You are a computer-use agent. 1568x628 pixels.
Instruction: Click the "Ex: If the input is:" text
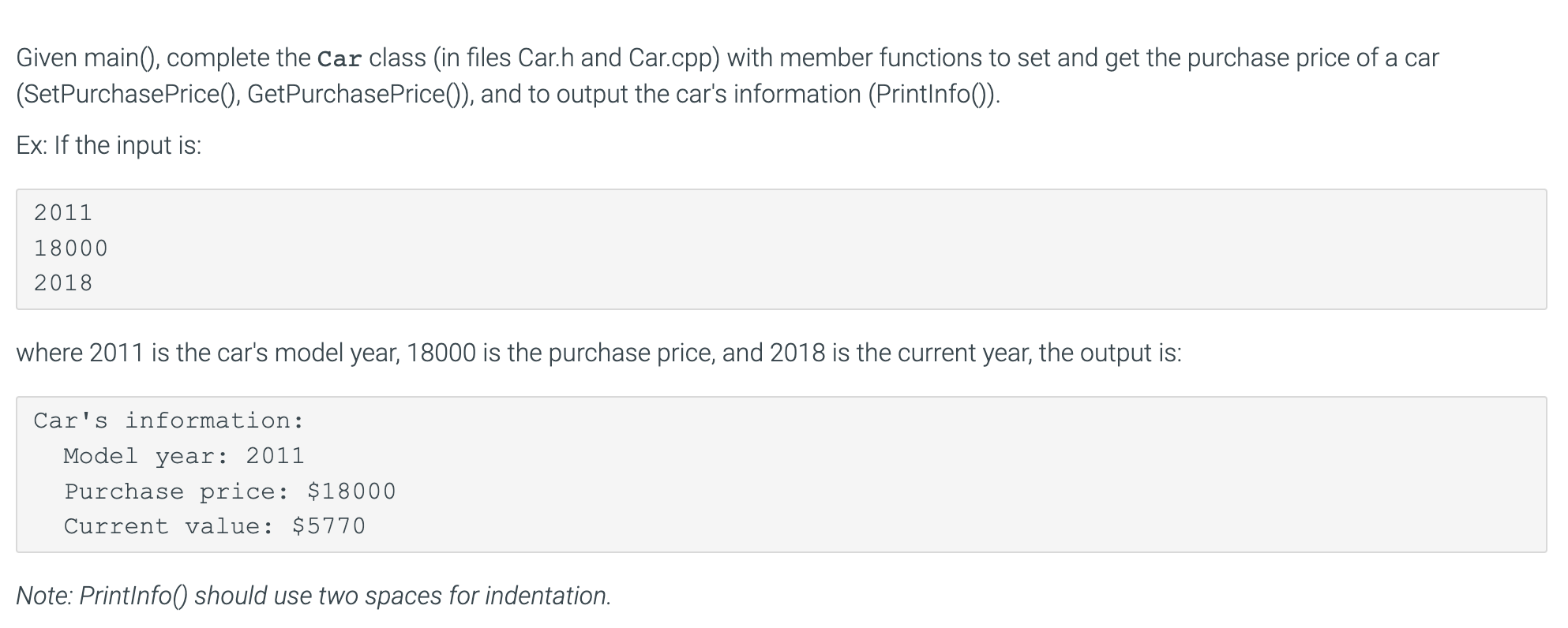click(109, 145)
